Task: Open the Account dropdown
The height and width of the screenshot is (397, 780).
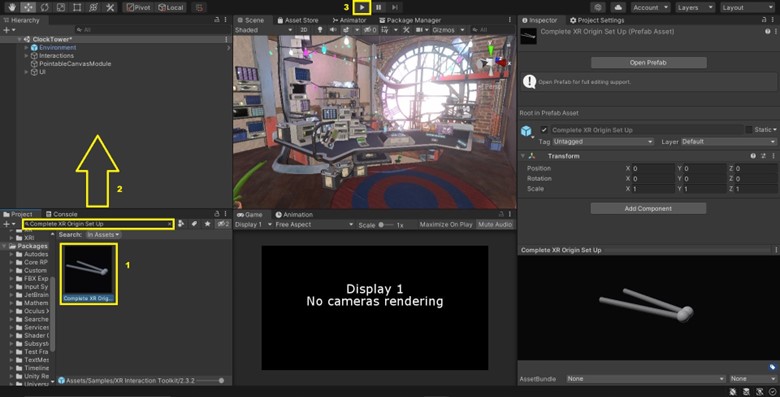Action: tap(651, 7)
